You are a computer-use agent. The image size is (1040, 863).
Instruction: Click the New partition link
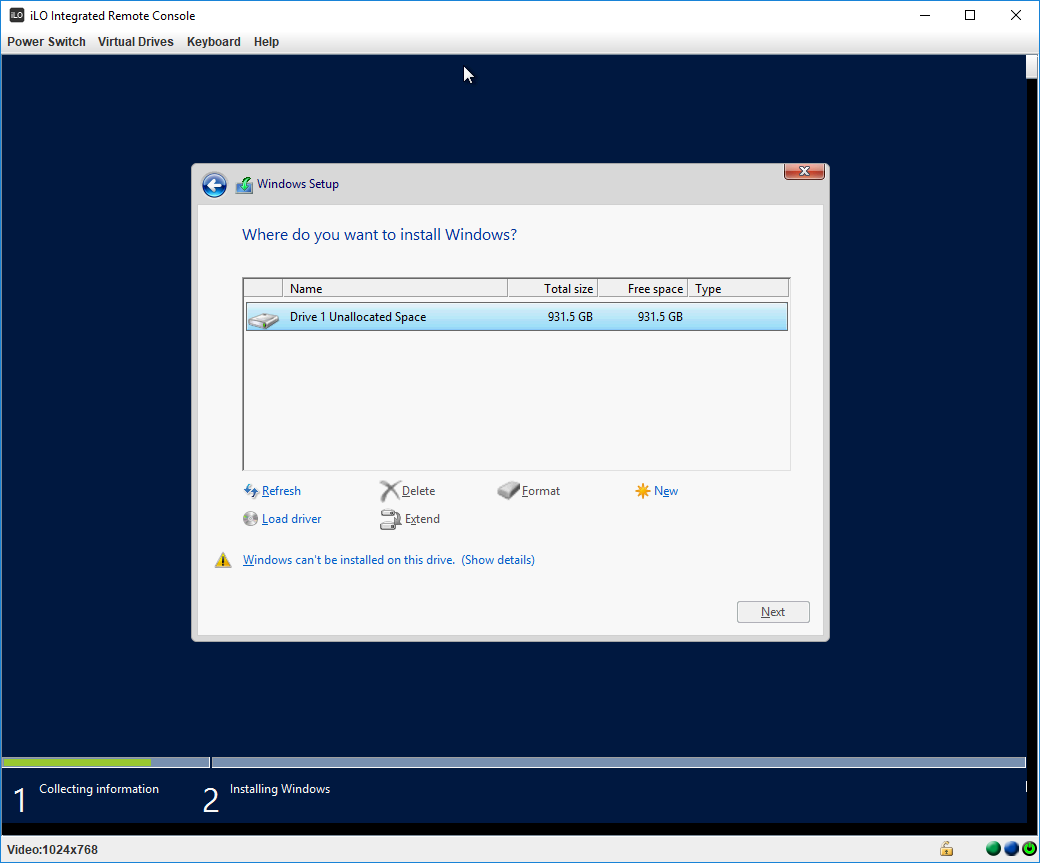[x=666, y=491]
